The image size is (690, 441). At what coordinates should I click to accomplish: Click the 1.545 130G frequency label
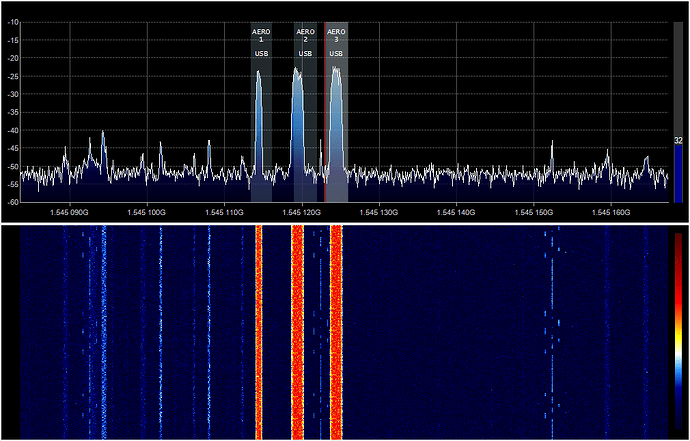[379, 213]
